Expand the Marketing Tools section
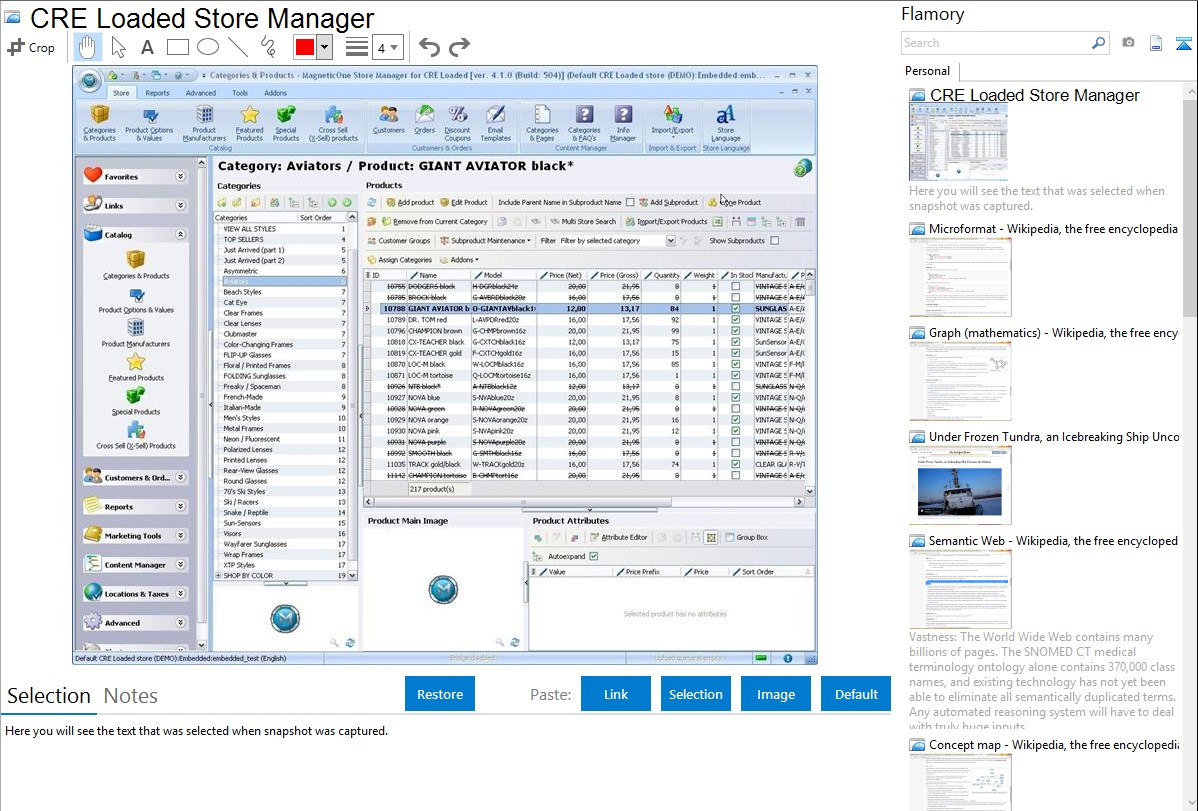This screenshot has width=1198, height=811. (x=180, y=536)
